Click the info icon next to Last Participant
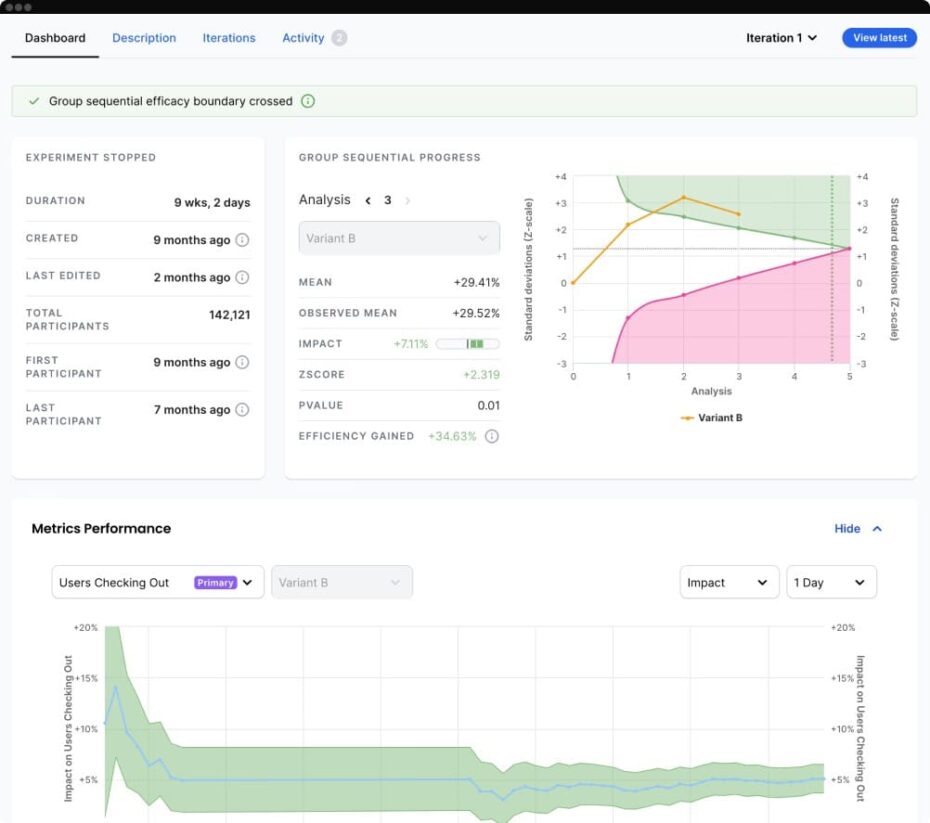Viewport: 930px width, 823px height. pyautogui.click(x=240, y=409)
